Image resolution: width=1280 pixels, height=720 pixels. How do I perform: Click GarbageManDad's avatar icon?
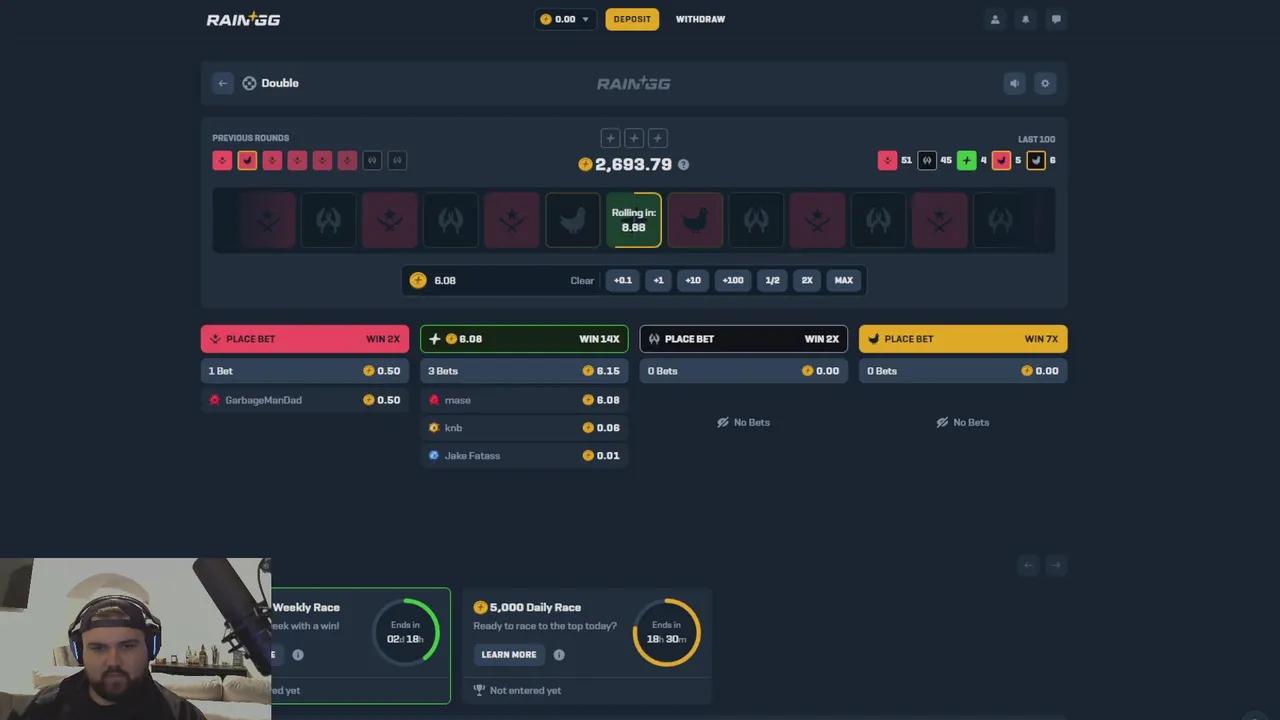click(x=214, y=400)
